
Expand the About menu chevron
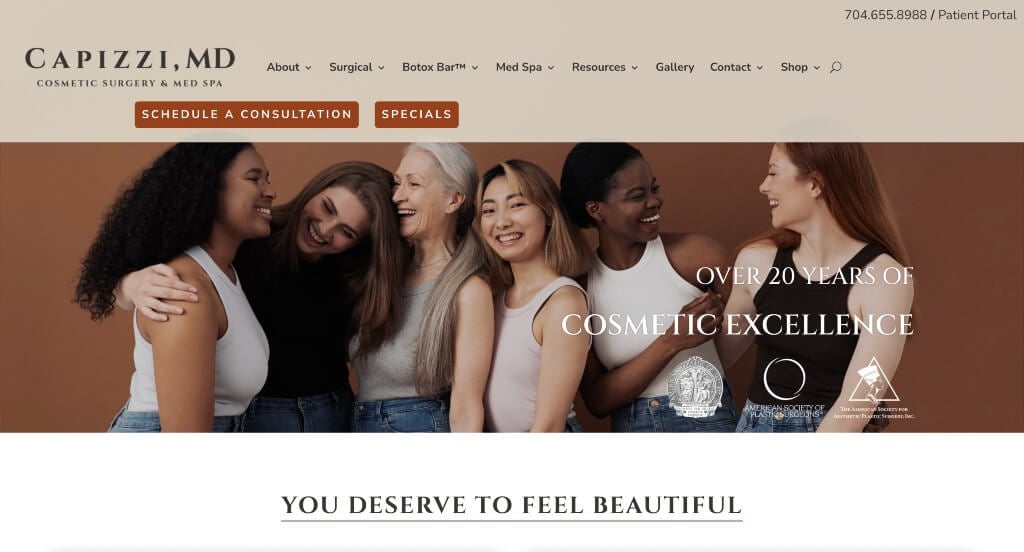coord(308,68)
